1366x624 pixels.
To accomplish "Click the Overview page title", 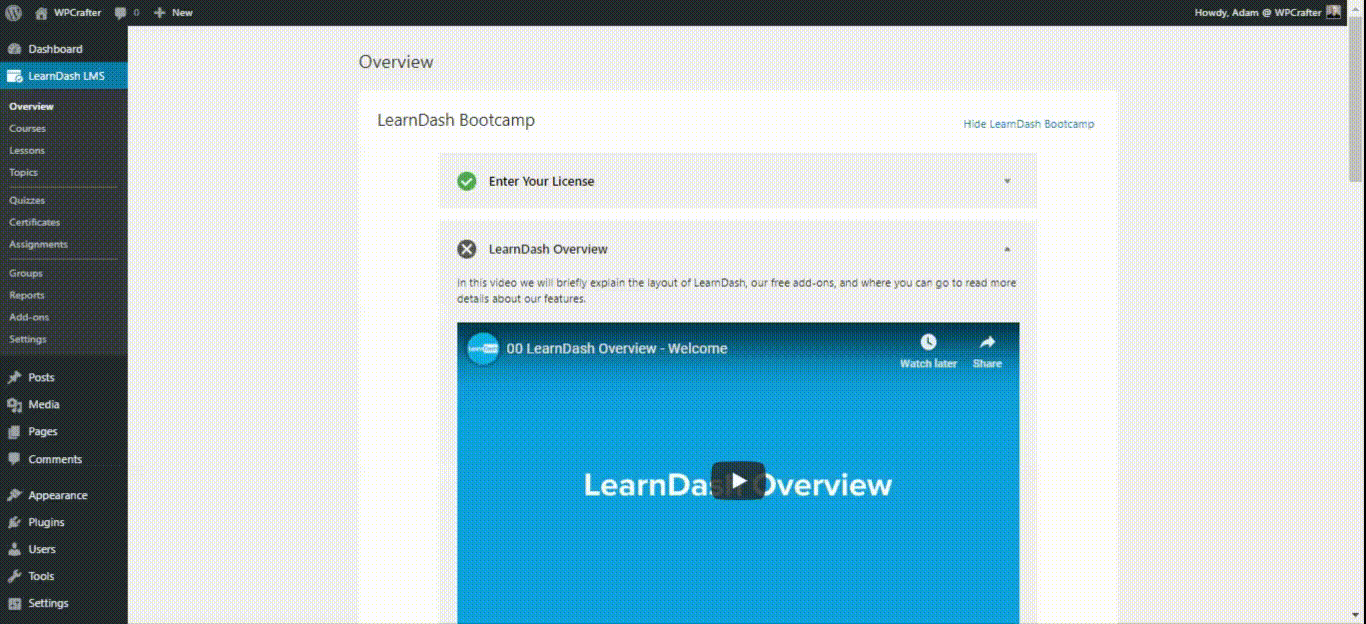I will coord(396,62).
